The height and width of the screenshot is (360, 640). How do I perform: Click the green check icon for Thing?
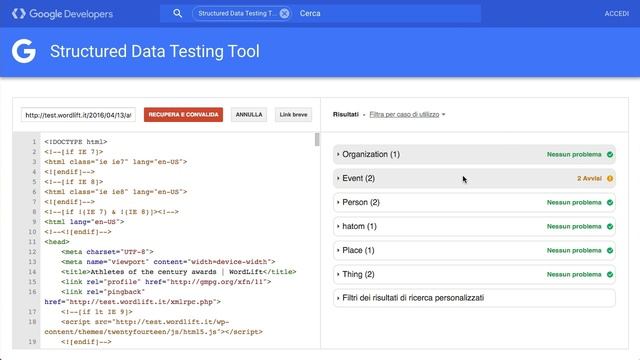[610, 275]
